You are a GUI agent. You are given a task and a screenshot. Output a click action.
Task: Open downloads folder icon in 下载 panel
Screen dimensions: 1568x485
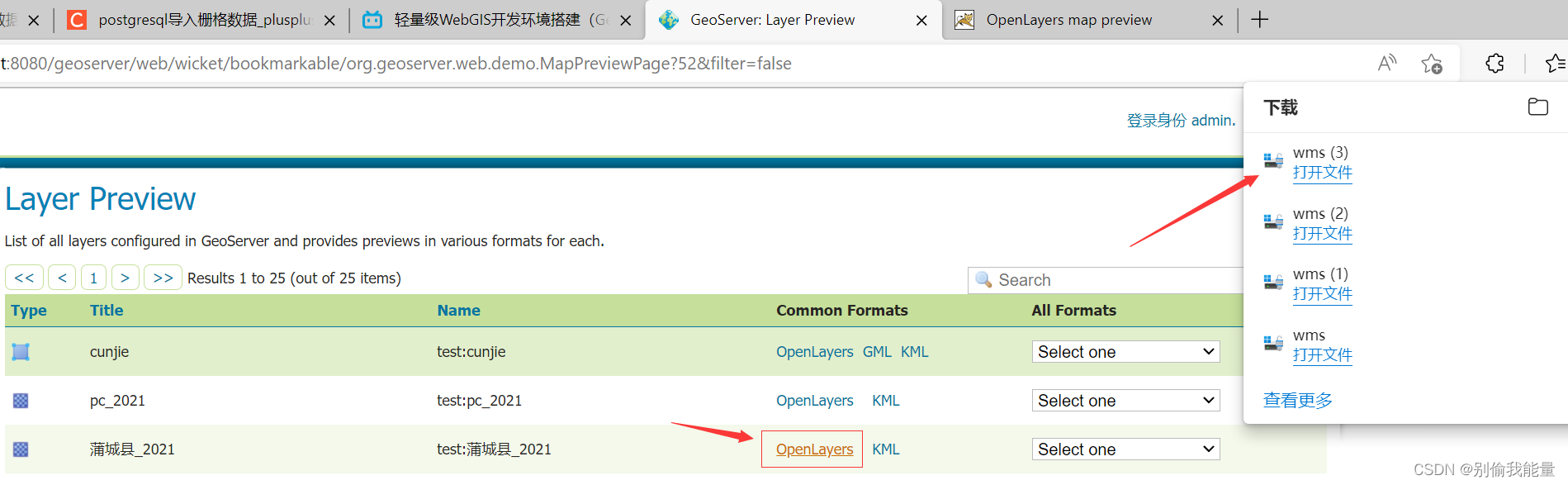[x=1537, y=107]
